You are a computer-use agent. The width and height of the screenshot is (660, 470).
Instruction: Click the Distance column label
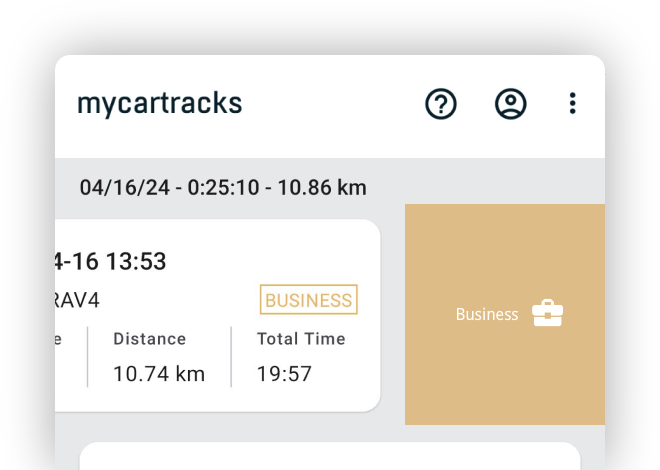click(x=149, y=339)
